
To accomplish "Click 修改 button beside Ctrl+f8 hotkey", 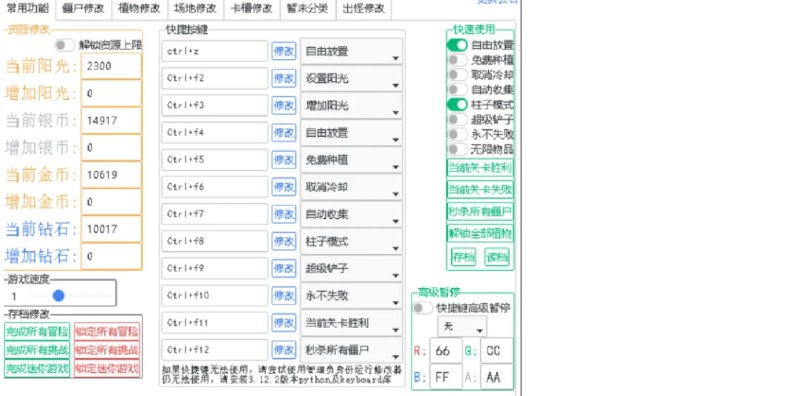I will pyautogui.click(x=284, y=241).
